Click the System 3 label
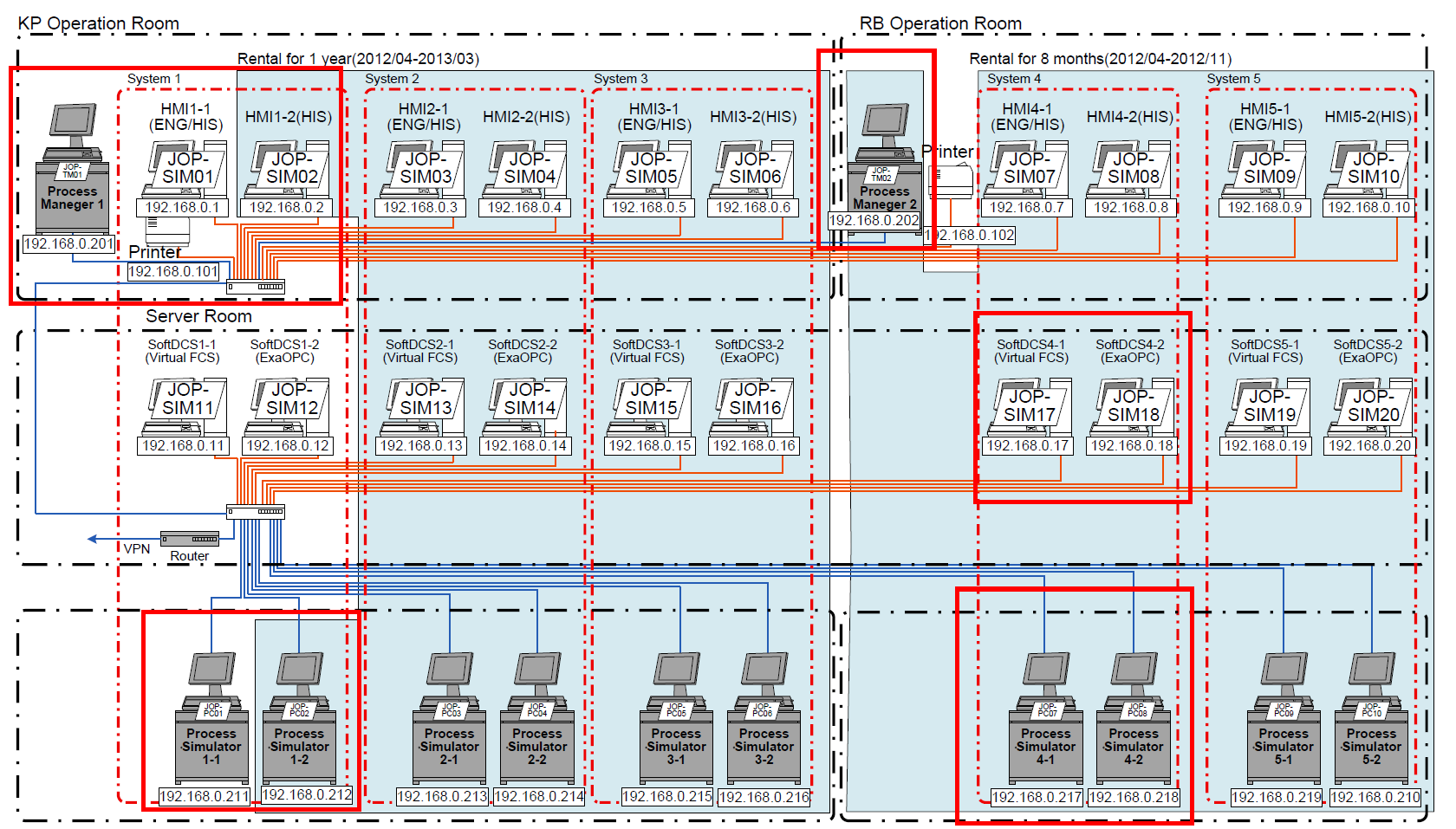The image size is (1456, 829). coord(621,79)
